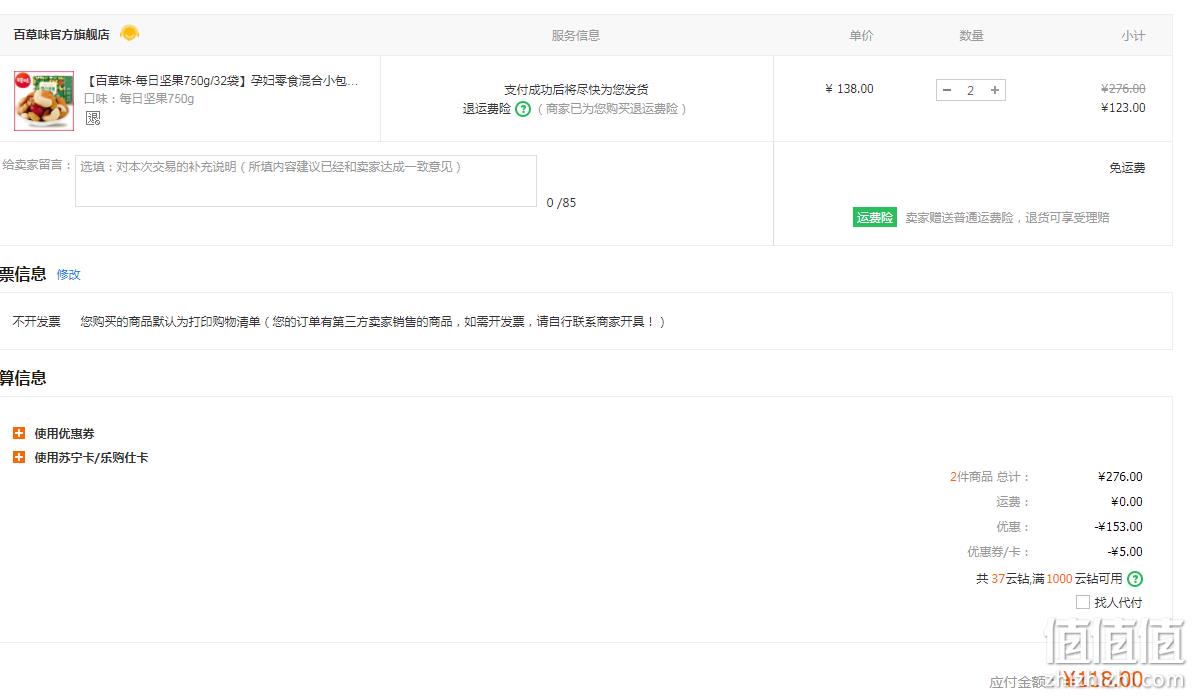The height and width of the screenshot is (697, 1194).
Task: Click the quantity field showing 2
Action: (x=971, y=90)
